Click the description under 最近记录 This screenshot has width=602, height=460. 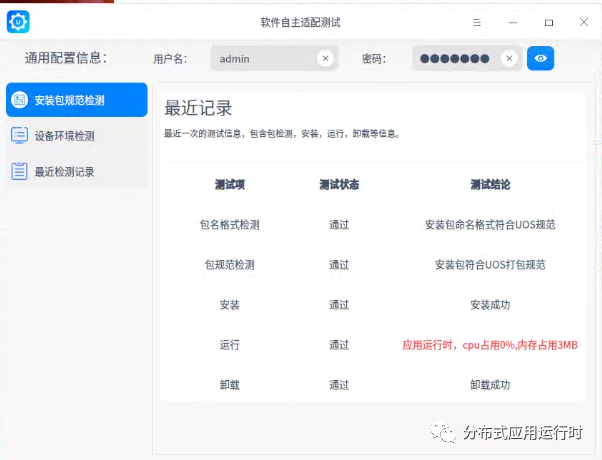point(282,134)
